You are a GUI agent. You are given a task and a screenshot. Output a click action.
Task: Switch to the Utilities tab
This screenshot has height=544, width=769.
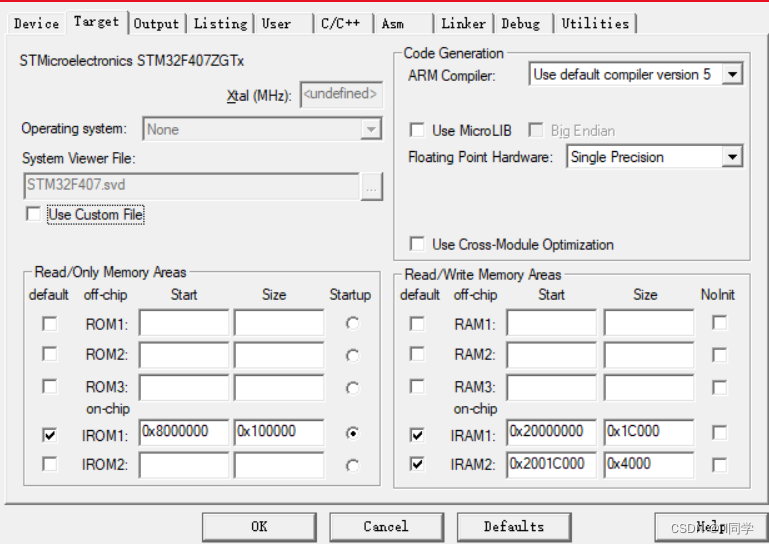(x=595, y=24)
